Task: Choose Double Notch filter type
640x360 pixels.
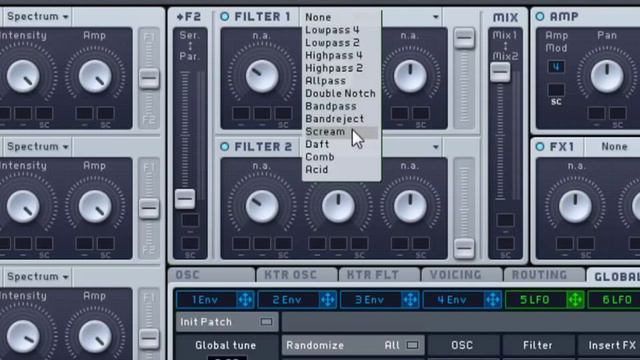Action: [x=341, y=93]
